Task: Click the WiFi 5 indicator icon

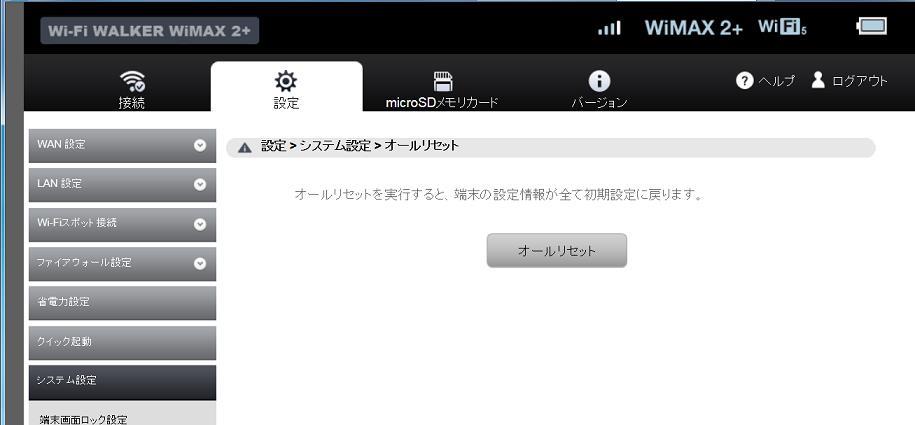Action: pos(783,27)
